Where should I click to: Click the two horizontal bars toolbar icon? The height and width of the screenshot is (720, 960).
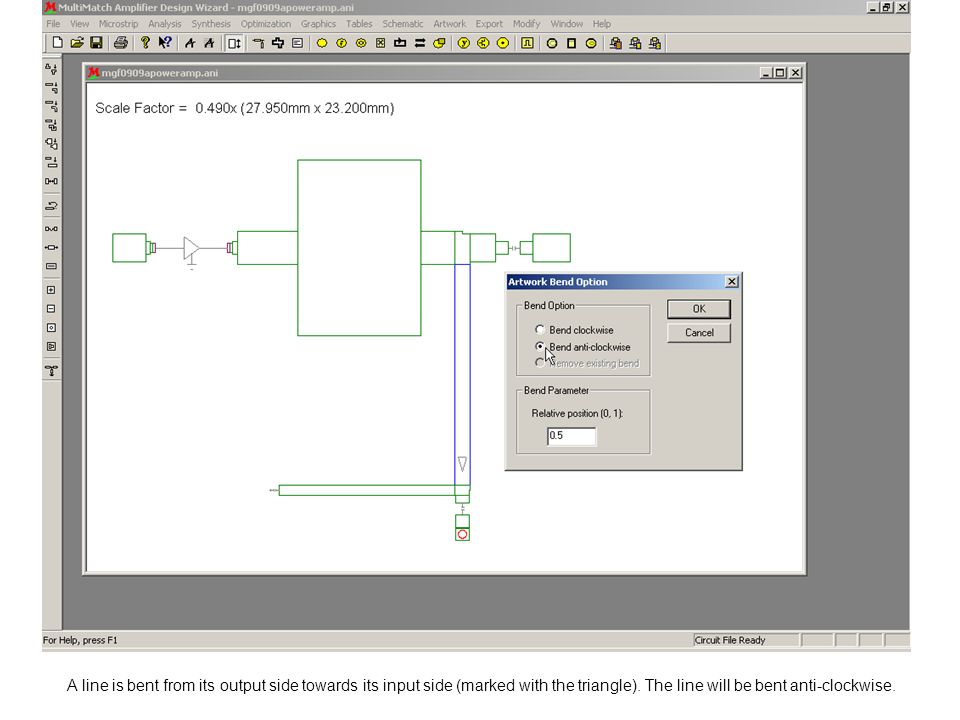point(420,43)
